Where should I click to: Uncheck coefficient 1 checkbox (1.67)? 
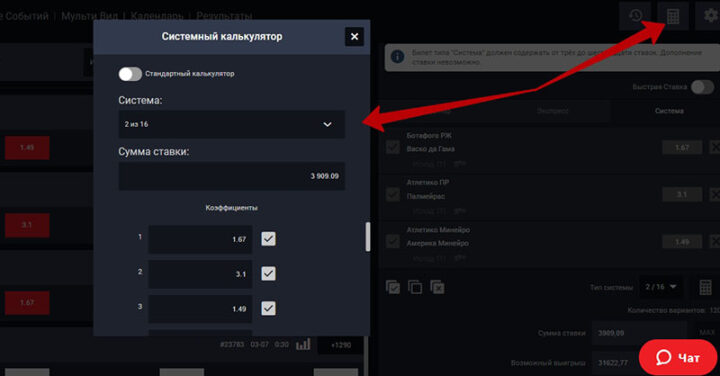pyautogui.click(x=269, y=239)
